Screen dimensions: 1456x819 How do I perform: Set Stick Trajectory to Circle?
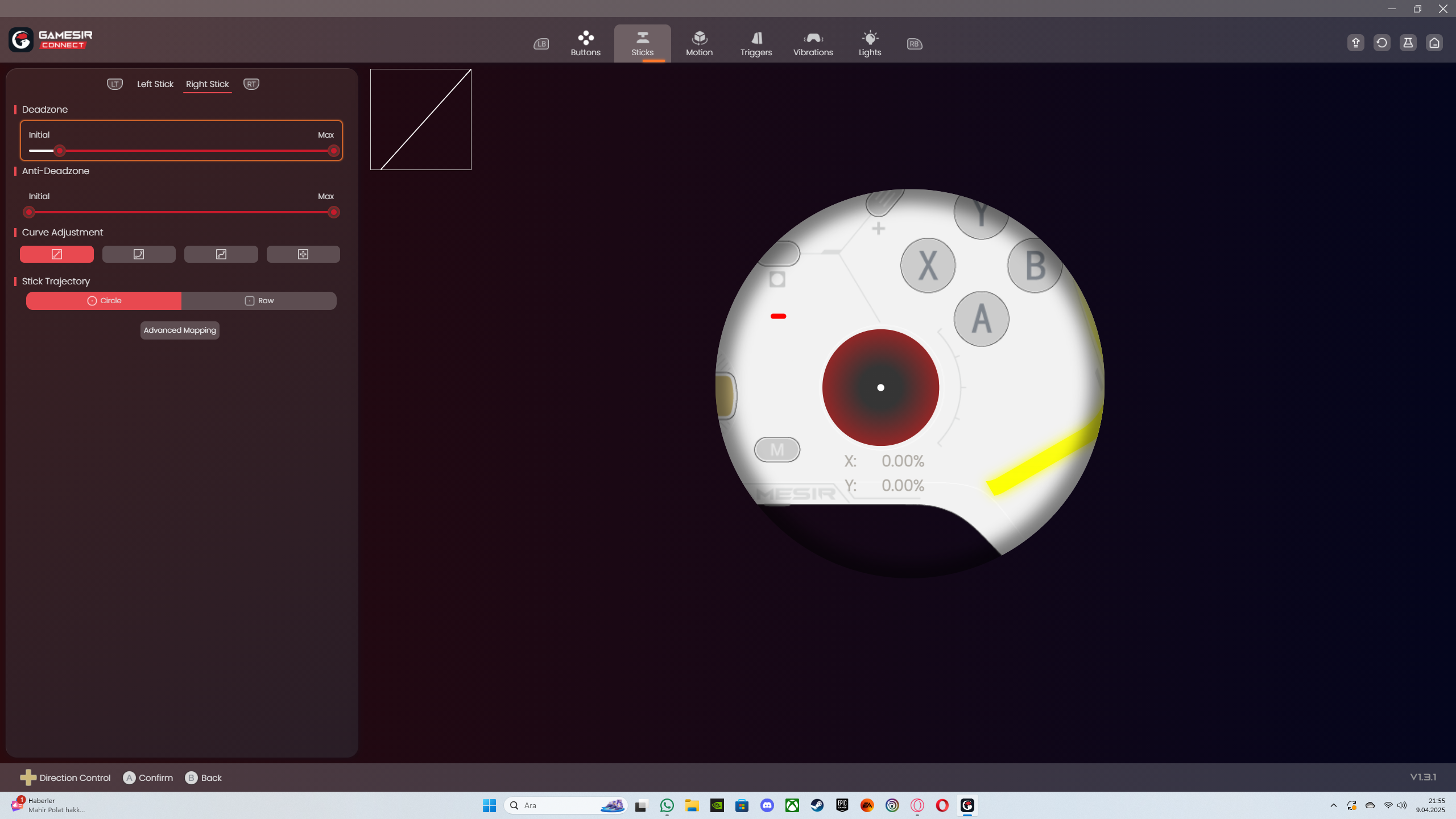coord(104,301)
